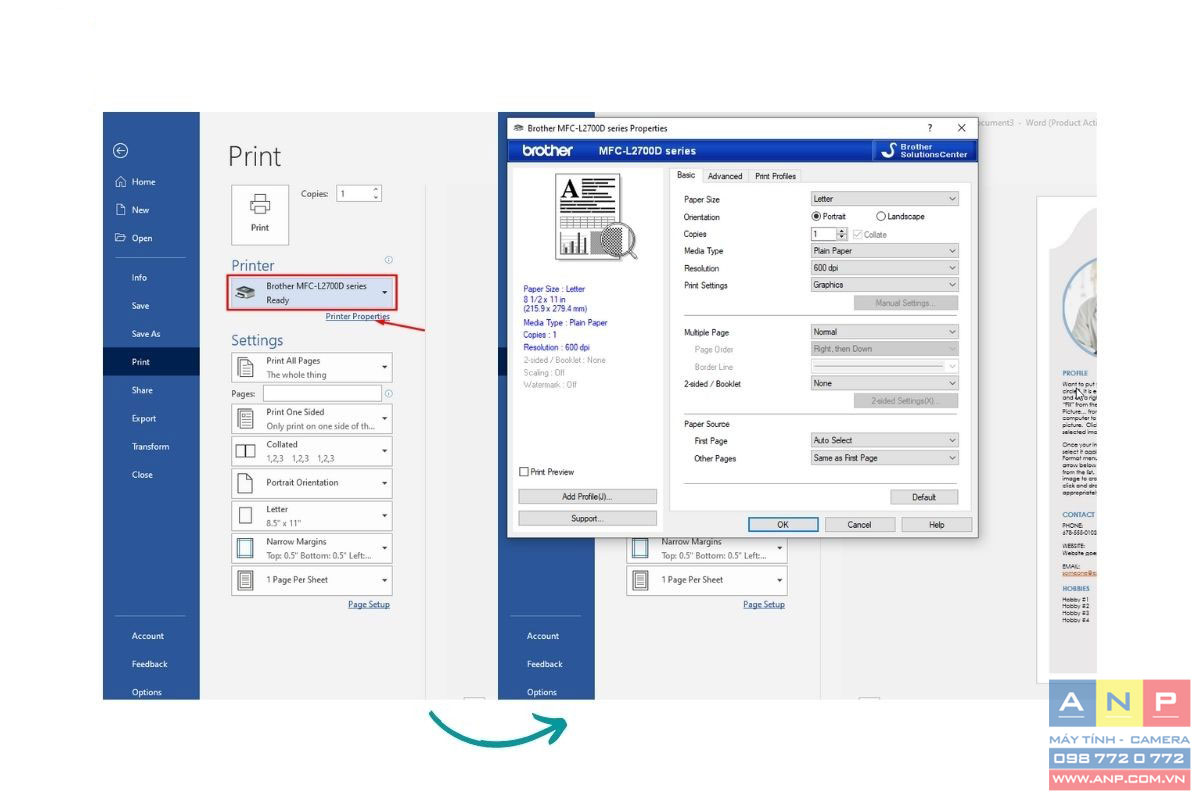Viewport: 1200px width, 800px height.
Task: Choose Save in backstage sidebar
Action: tap(140, 306)
